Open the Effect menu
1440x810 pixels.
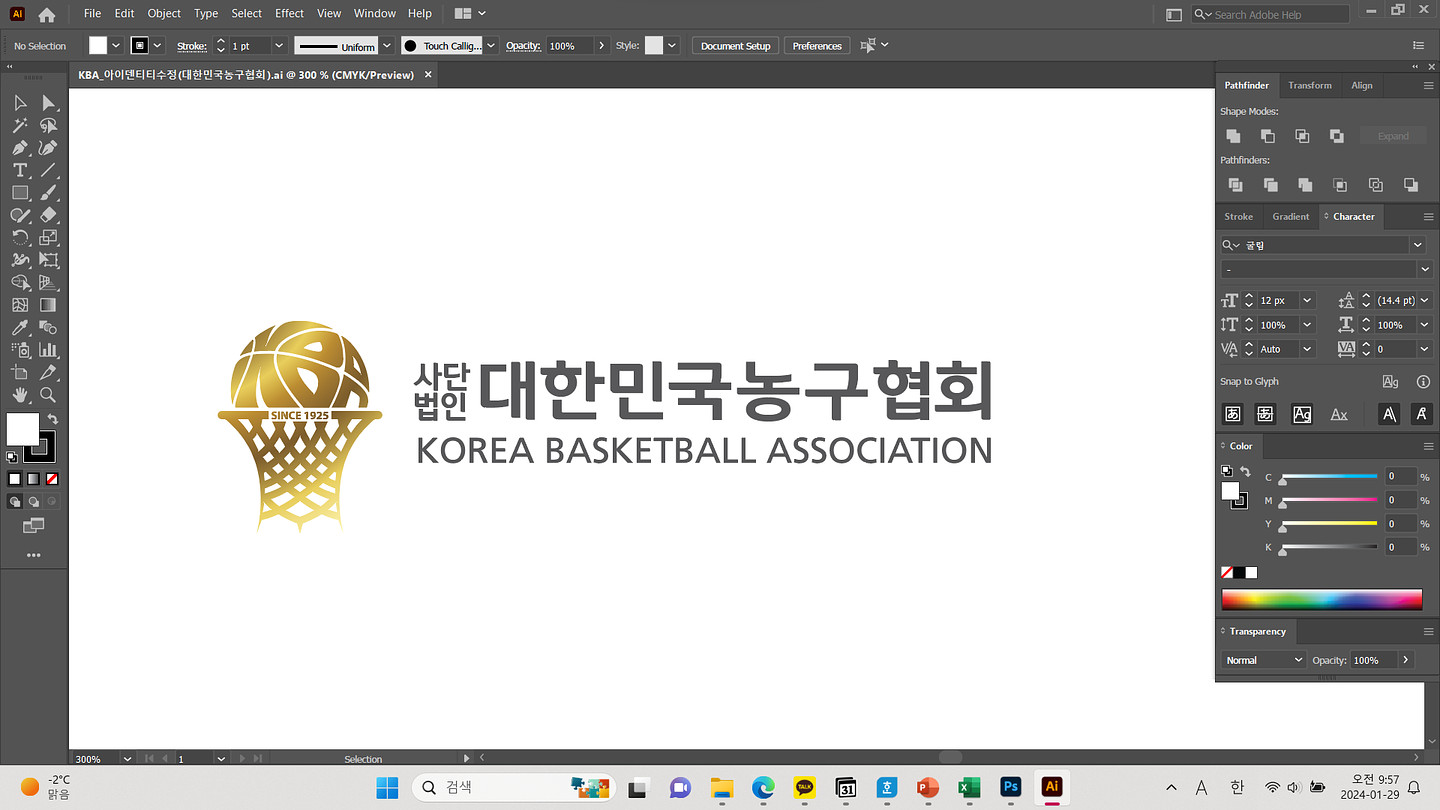(x=289, y=13)
